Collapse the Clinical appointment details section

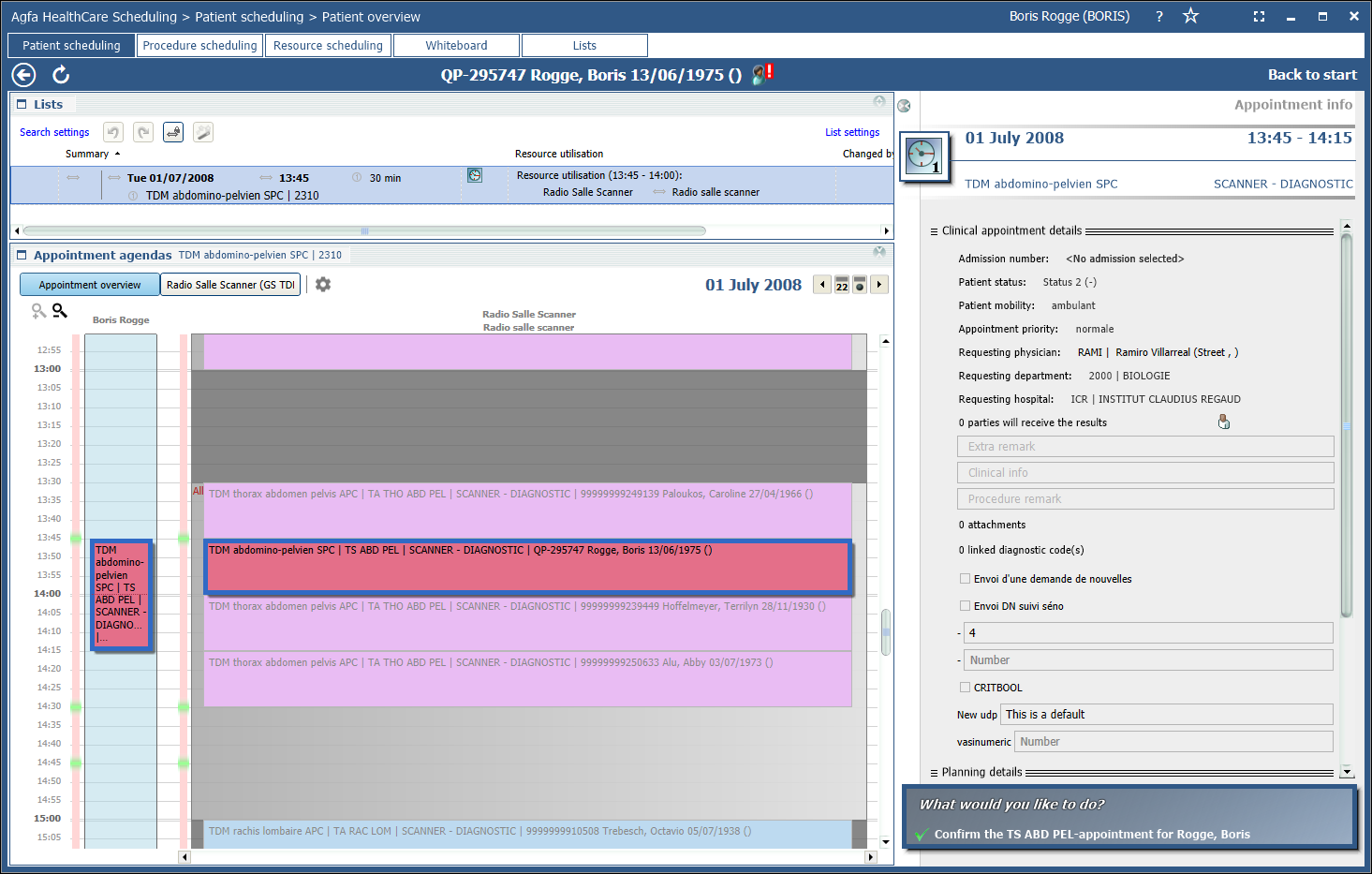tap(934, 231)
